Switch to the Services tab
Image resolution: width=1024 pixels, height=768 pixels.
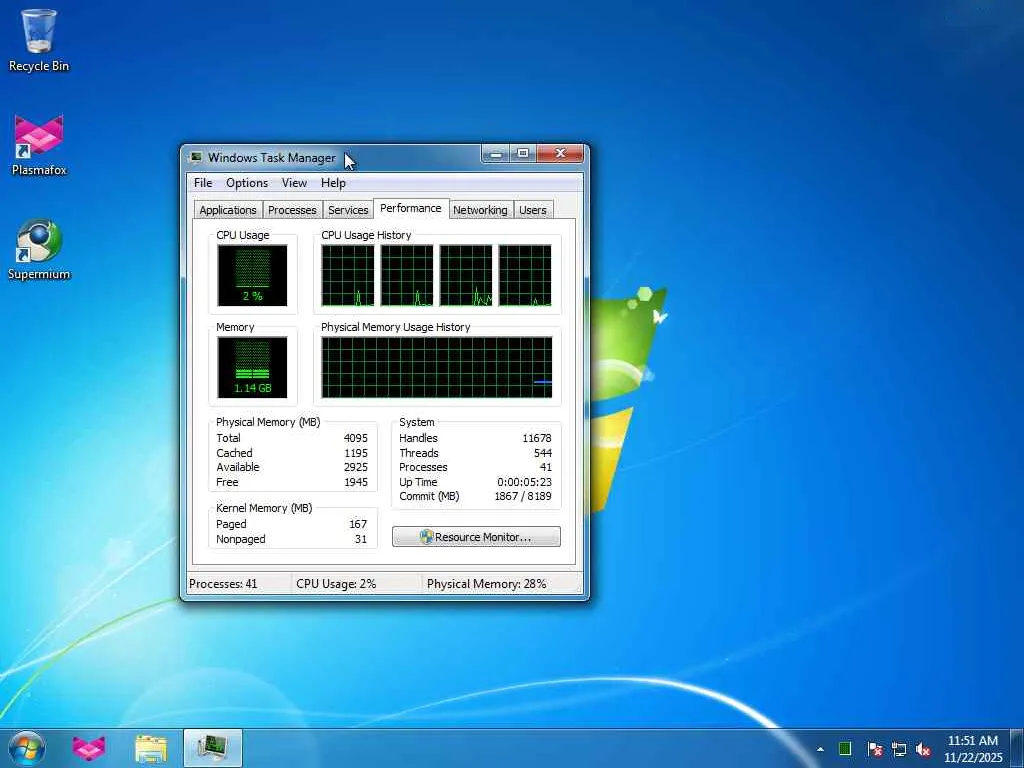pos(348,210)
